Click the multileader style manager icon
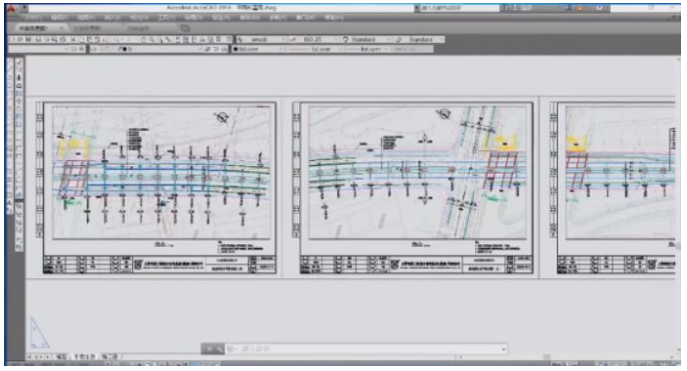Screen dimensions: 687x371 click(x=398, y=39)
